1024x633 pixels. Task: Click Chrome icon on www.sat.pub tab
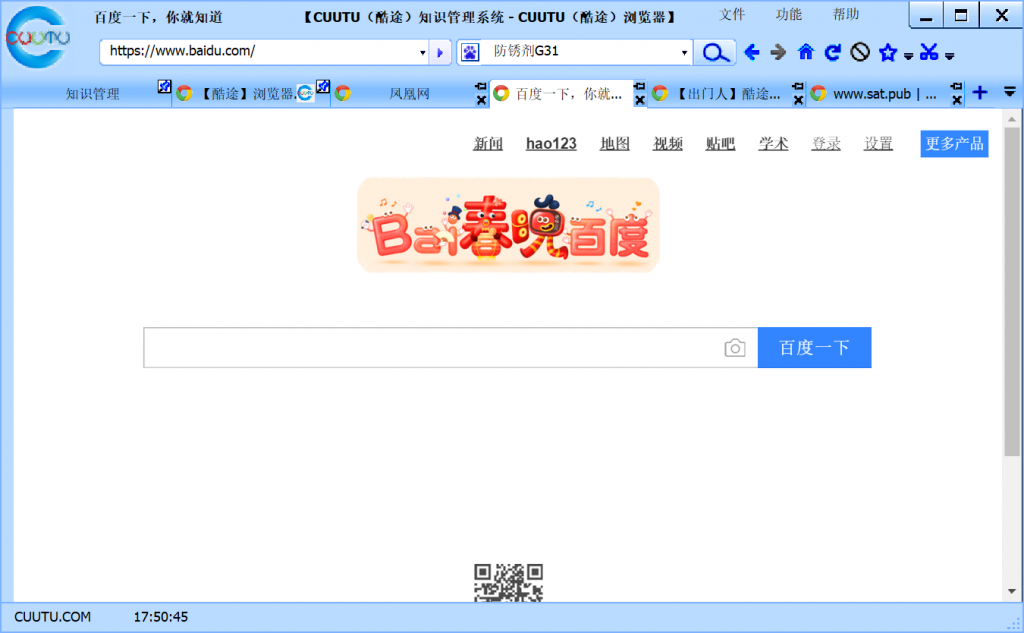[818, 93]
